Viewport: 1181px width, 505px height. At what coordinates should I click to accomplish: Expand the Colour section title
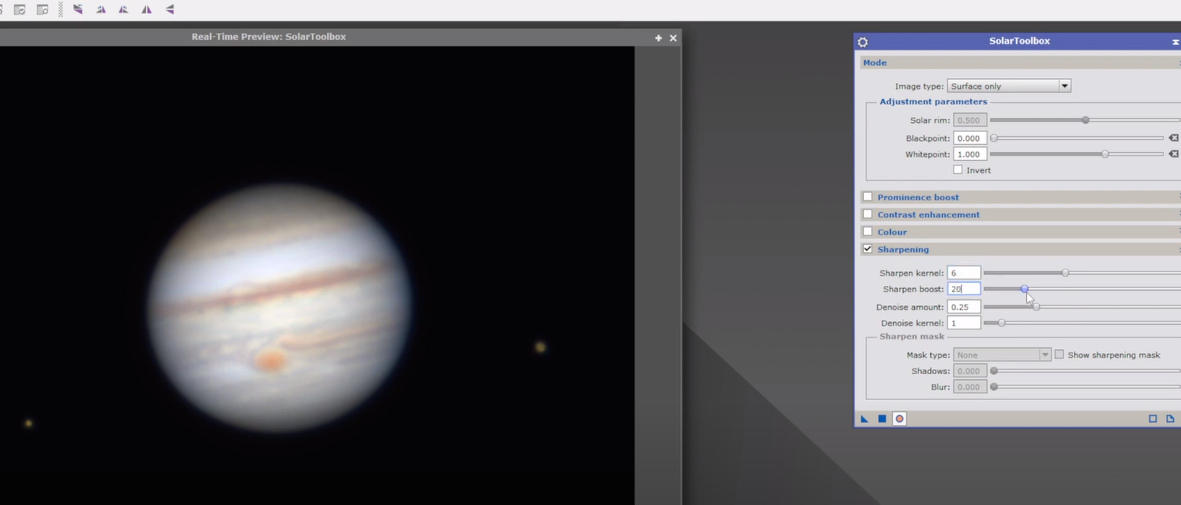(x=892, y=232)
